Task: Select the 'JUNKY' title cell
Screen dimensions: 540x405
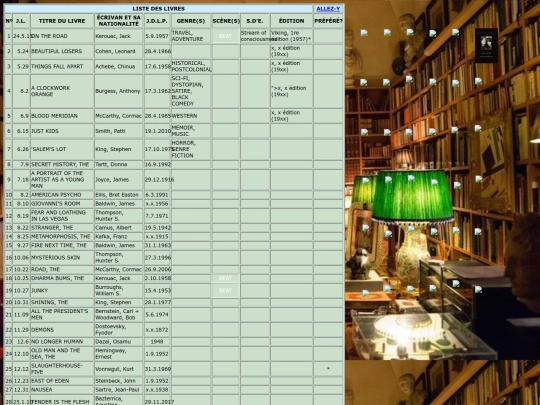Action: (x=62, y=290)
